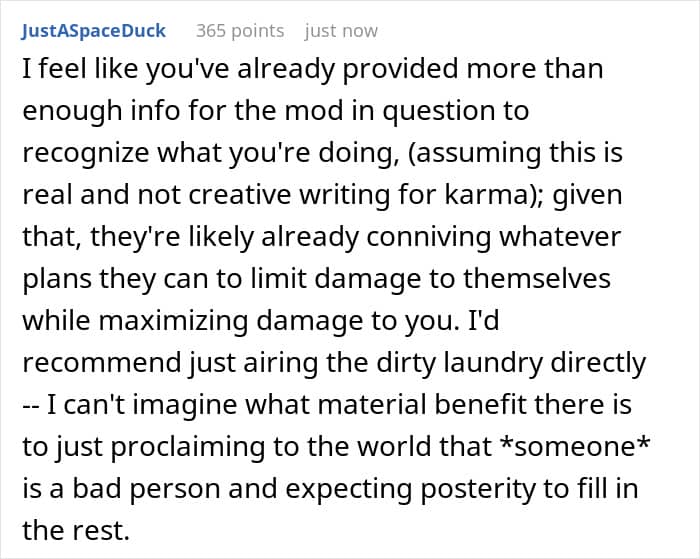Click the phrase 'enough info' in text
The image size is (700, 559).
coord(101,111)
